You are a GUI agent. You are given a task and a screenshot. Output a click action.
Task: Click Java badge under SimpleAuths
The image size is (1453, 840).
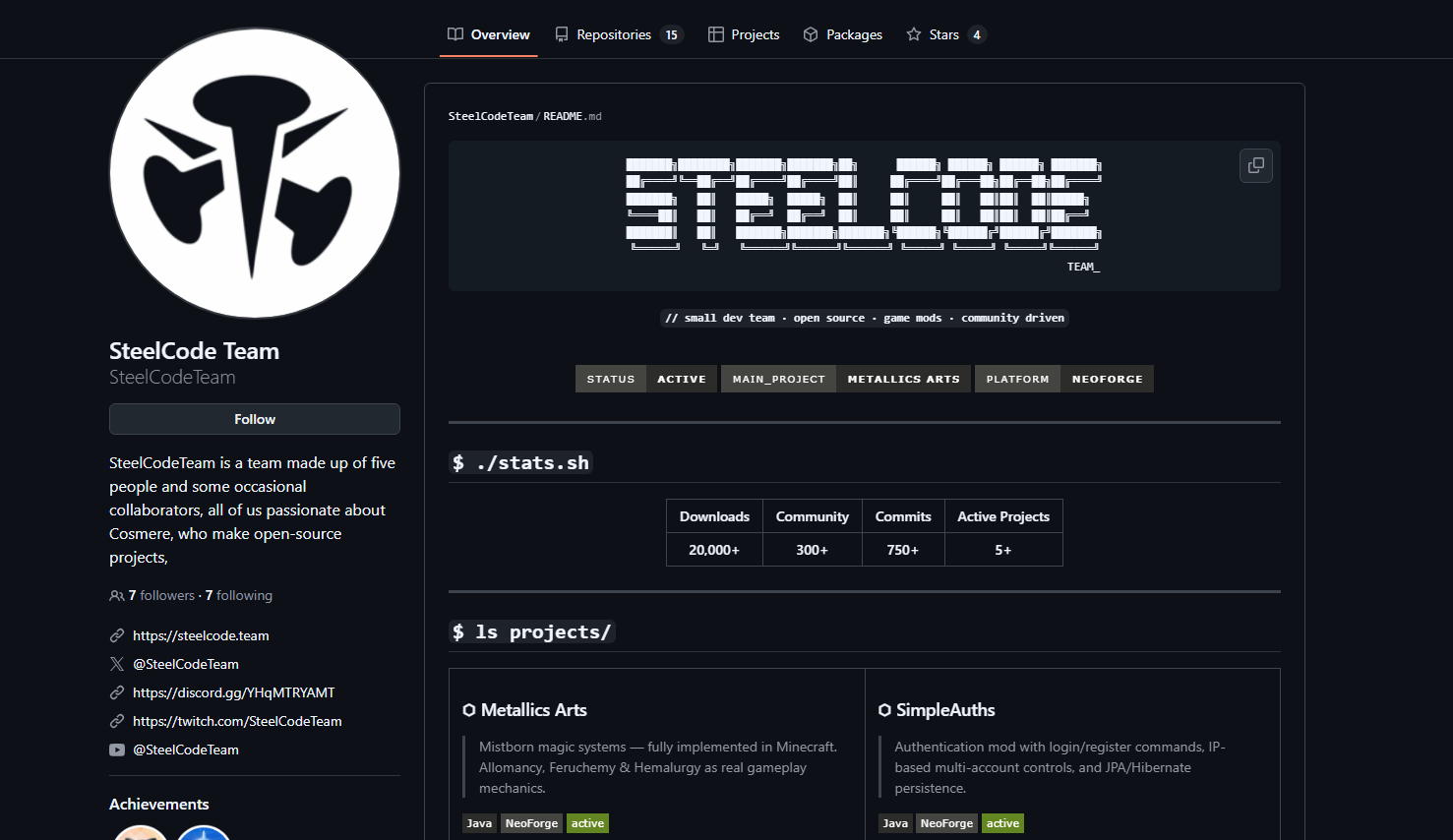[895, 823]
